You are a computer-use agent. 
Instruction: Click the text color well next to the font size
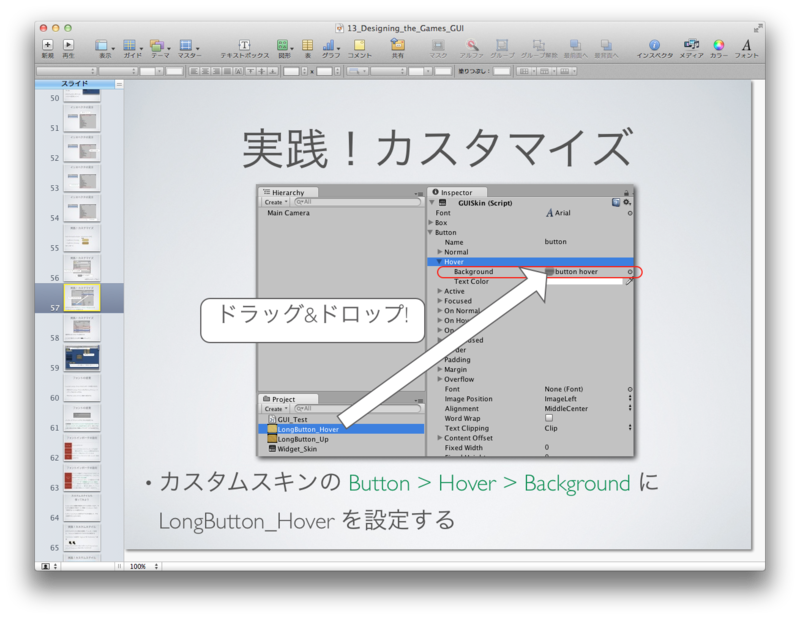[174, 71]
